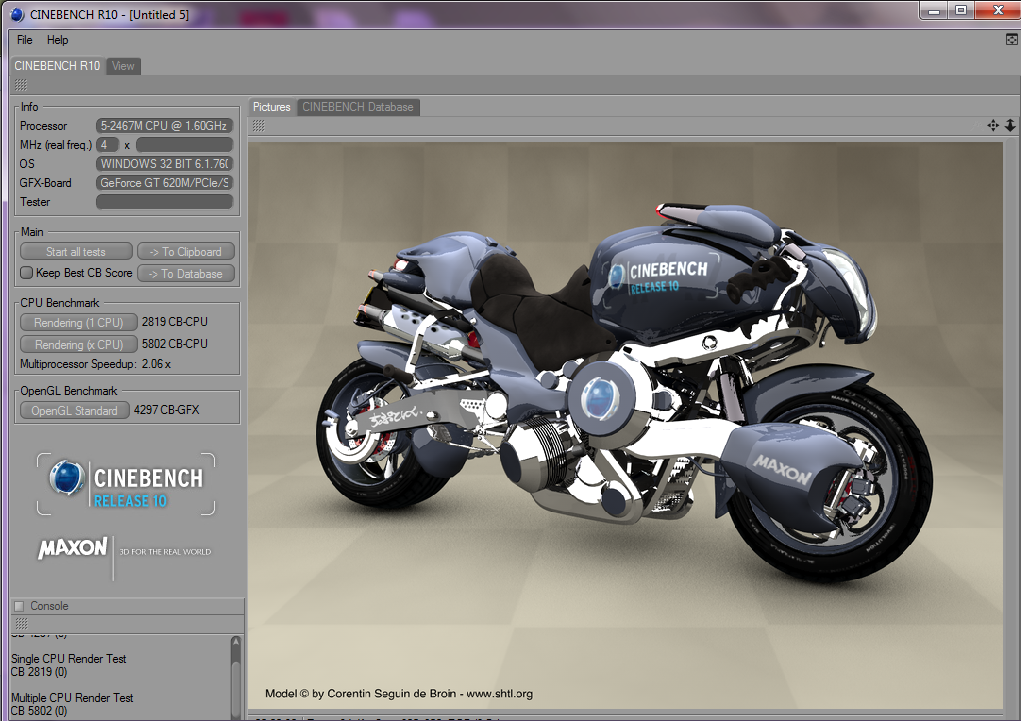Click the picture zoom arrow icon
This screenshot has width=1021, height=721.
(x=1010, y=125)
